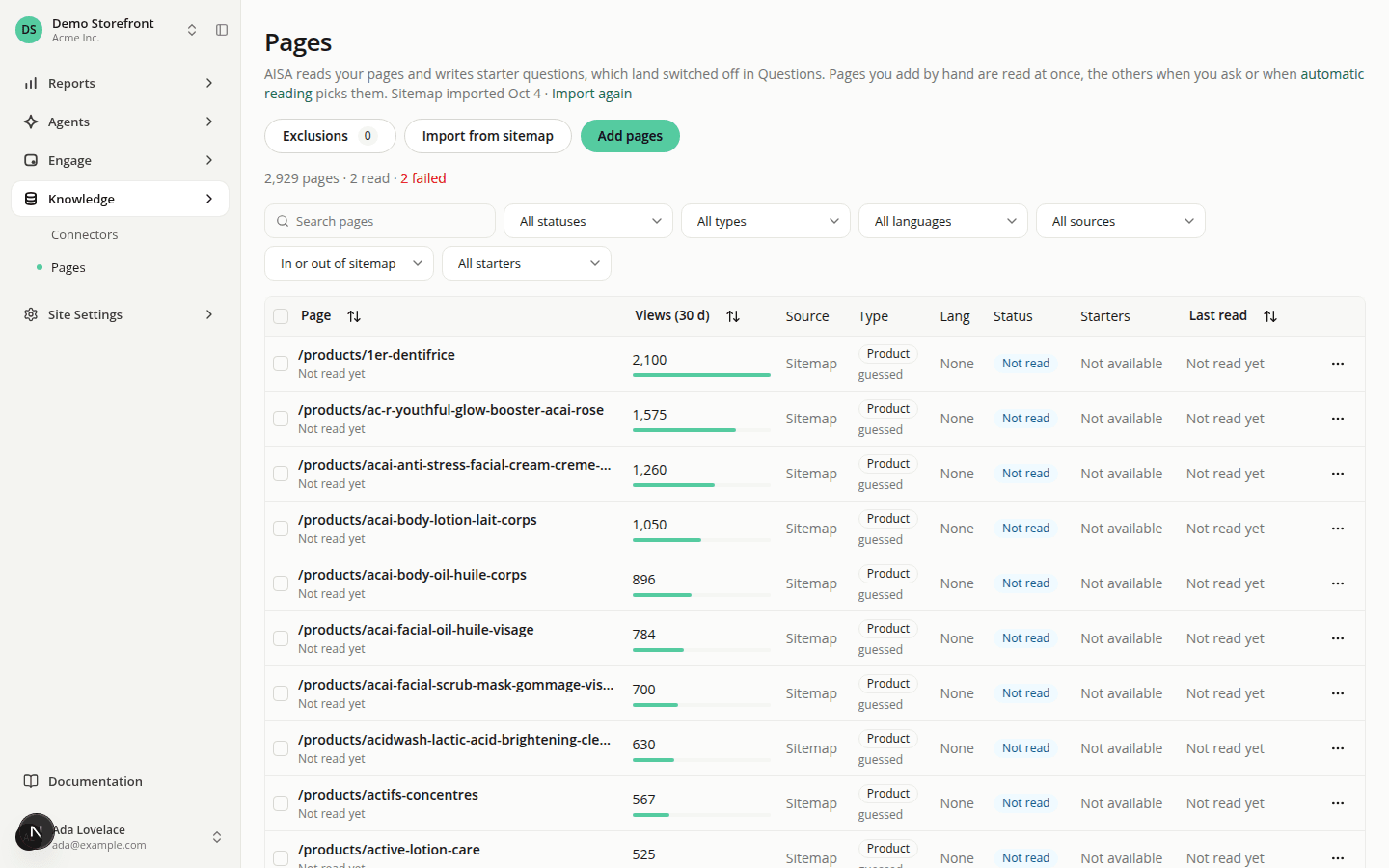Expand the Reports menu section
This screenshot has width=1389, height=868.
pos(120,83)
